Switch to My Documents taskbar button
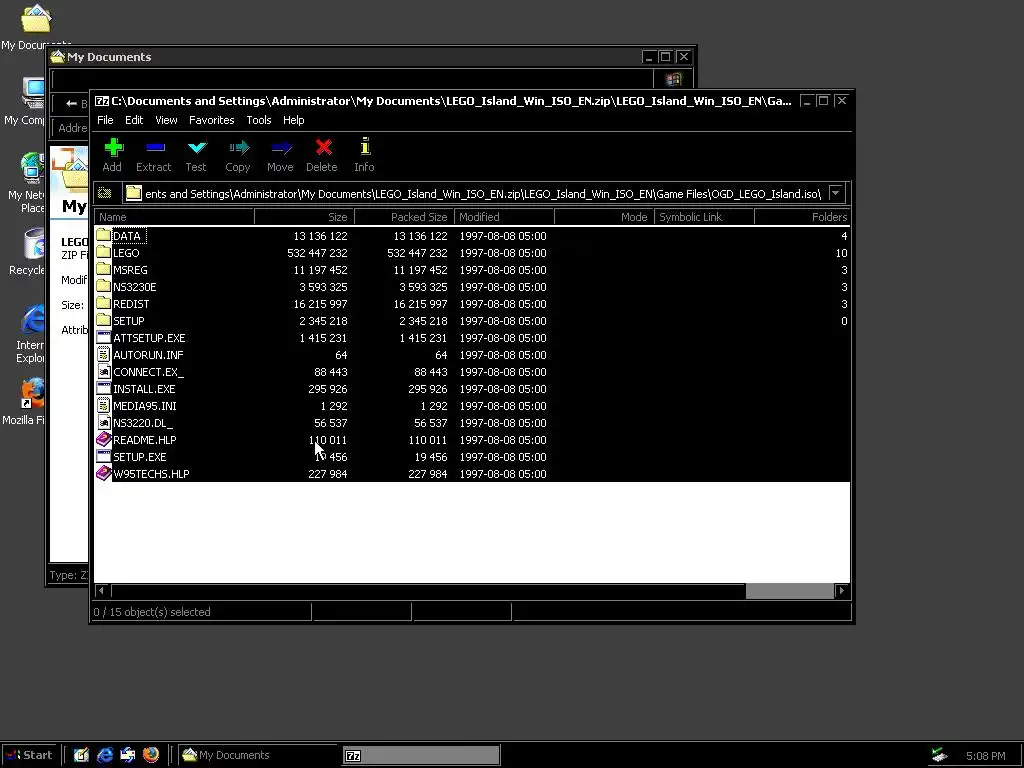Screen dimensions: 1024x768 click(x=258, y=755)
